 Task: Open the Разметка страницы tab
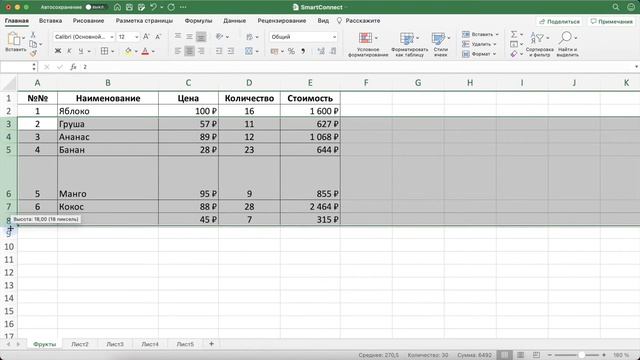coord(144,20)
